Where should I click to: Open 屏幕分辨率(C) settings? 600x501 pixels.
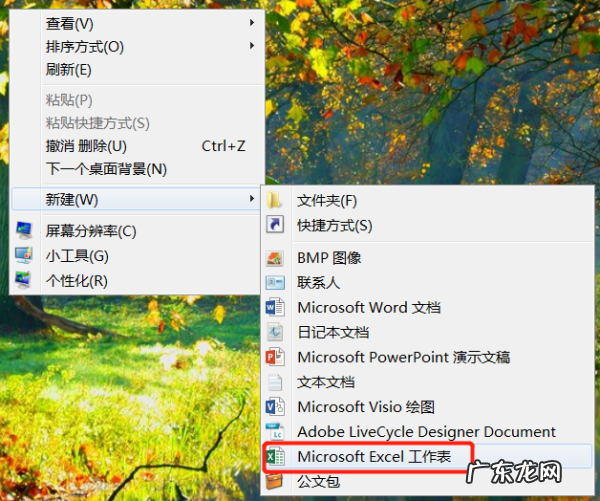(137, 231)
